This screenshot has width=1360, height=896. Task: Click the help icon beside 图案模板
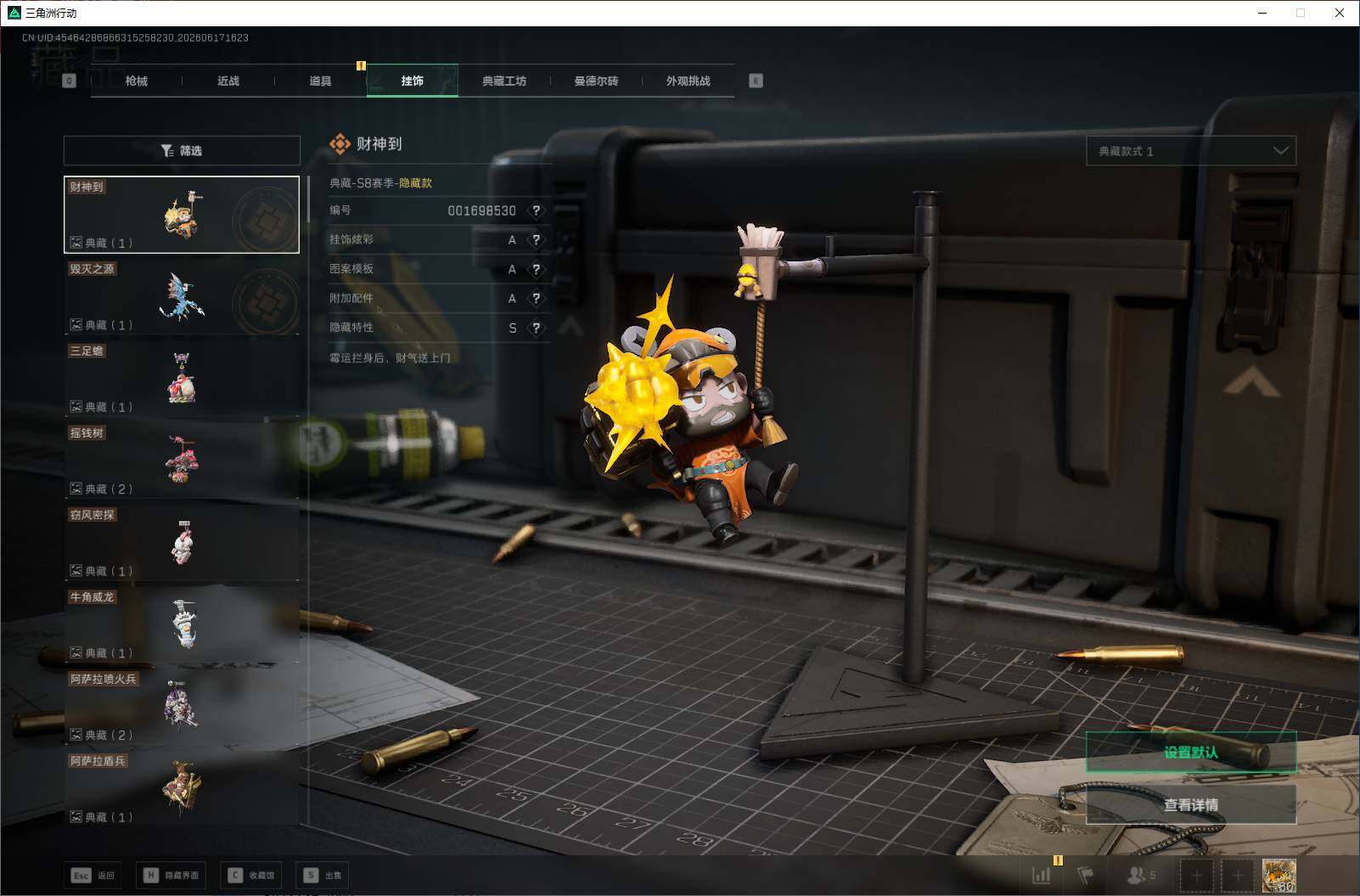coord(536,270)
